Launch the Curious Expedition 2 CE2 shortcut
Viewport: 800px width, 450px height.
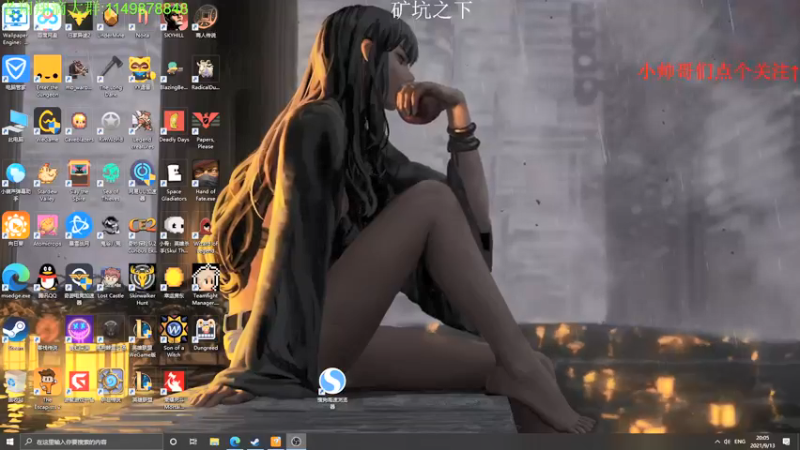(142, 232)
